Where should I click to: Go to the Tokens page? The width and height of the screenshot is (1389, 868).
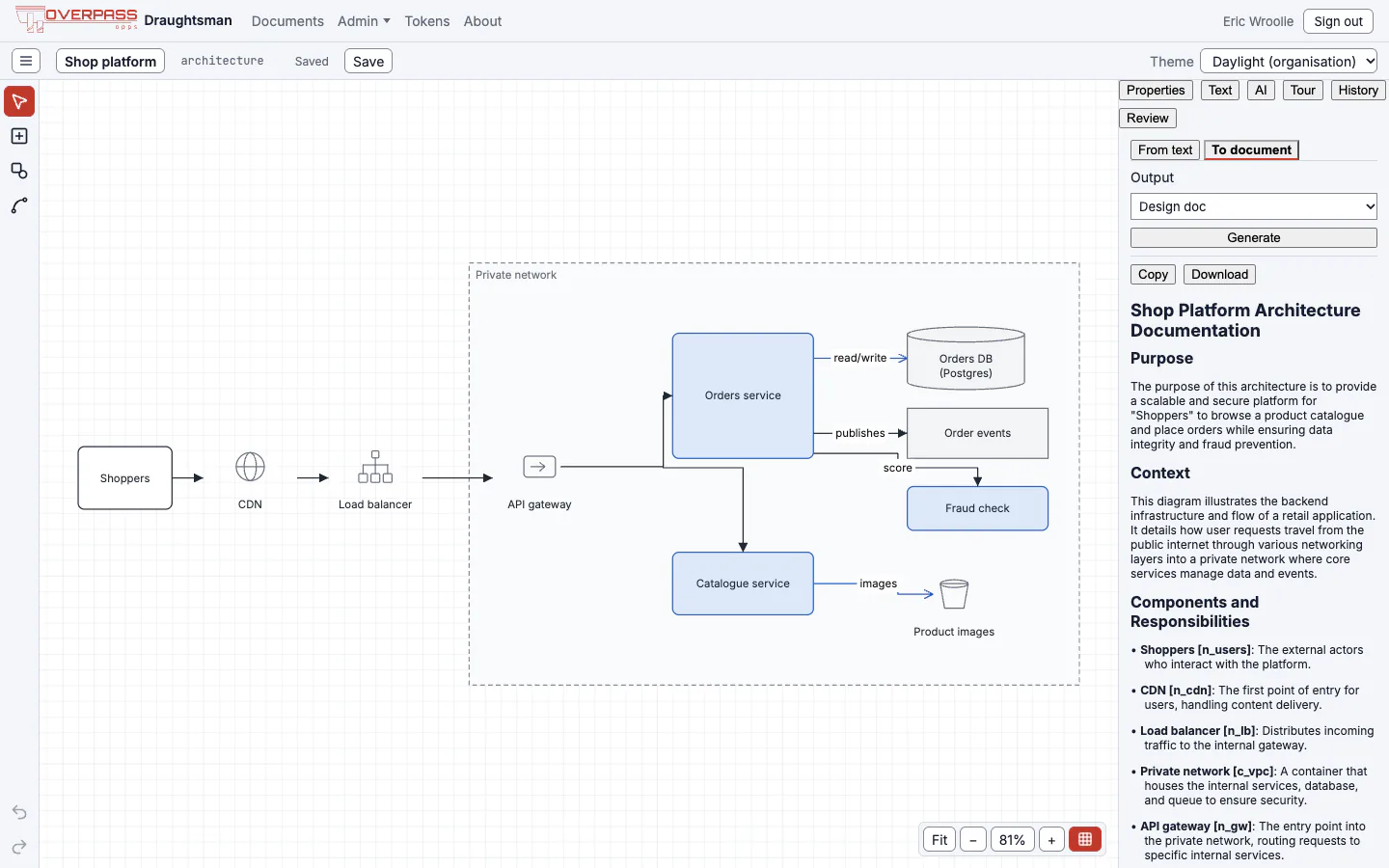coord(427,21)
